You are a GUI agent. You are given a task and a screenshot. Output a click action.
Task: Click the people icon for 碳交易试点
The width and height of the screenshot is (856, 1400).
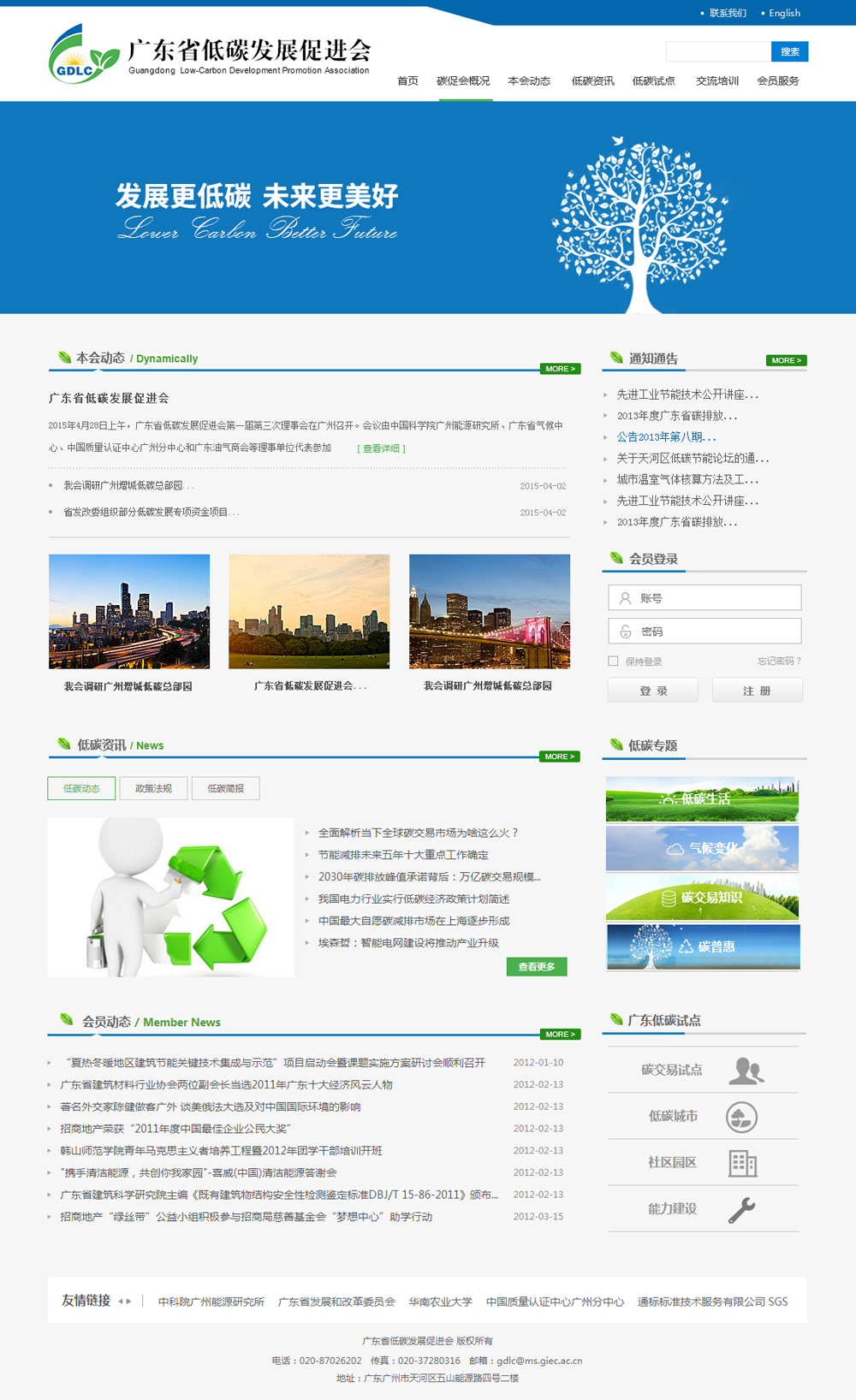(746, 1071)
